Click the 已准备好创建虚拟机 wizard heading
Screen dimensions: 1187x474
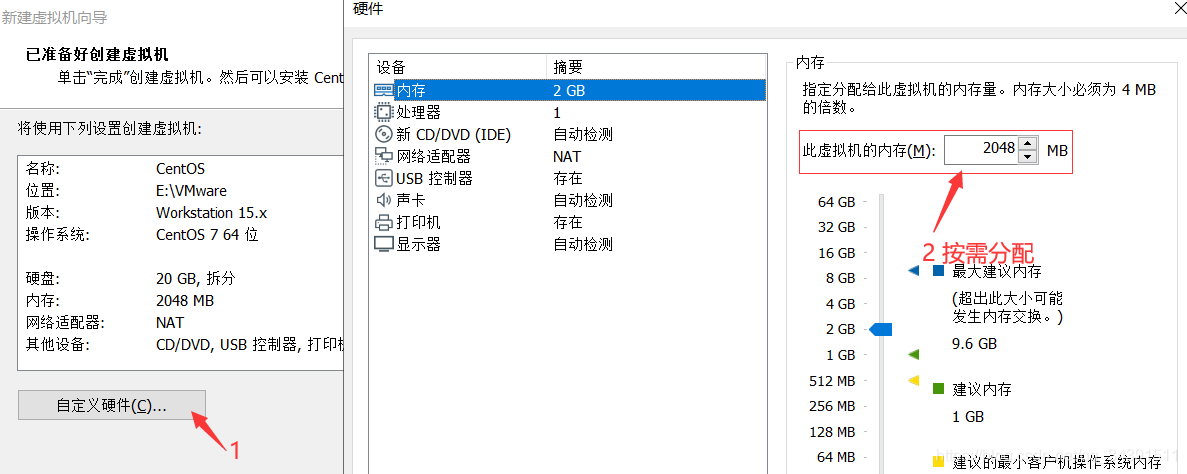[x=97, y=55]
